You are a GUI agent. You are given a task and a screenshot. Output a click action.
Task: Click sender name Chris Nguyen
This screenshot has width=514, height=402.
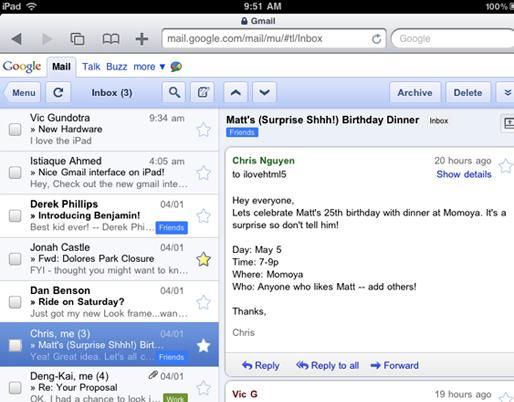263,161
